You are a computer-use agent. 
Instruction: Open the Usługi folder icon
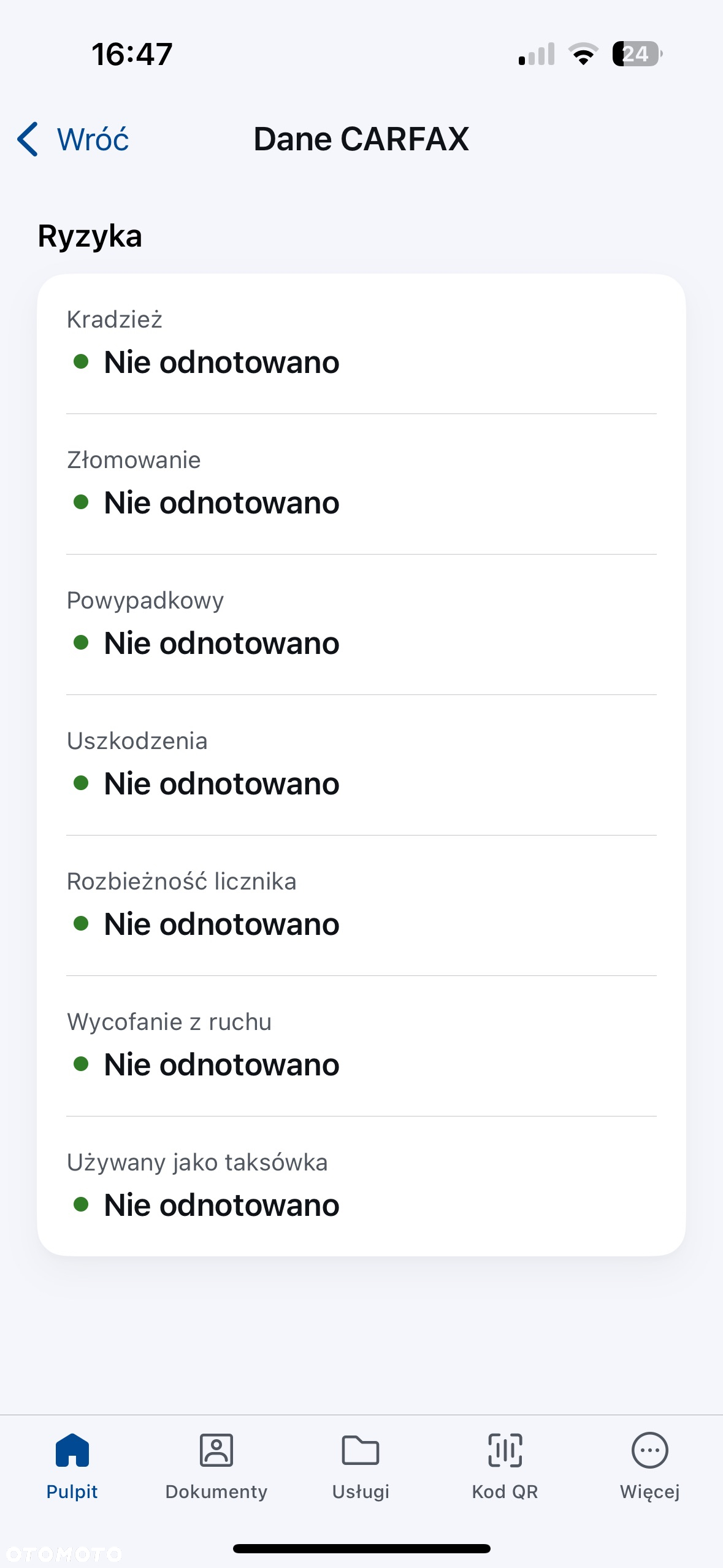[361, 1450]
